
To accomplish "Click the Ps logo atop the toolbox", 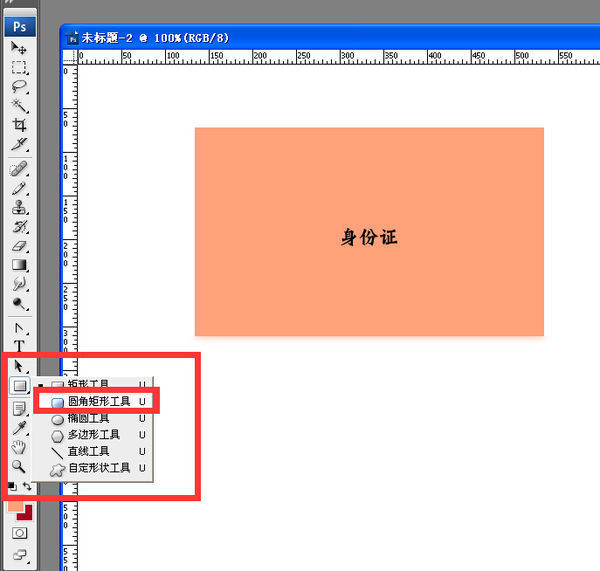I will tap(20, 27).
